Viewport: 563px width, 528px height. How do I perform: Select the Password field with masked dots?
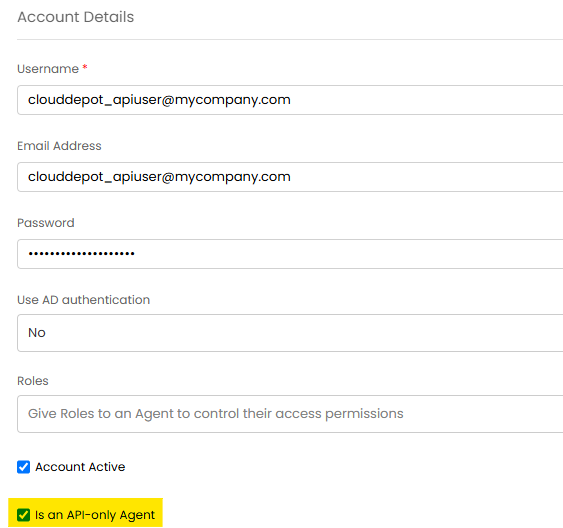point(290,254)
